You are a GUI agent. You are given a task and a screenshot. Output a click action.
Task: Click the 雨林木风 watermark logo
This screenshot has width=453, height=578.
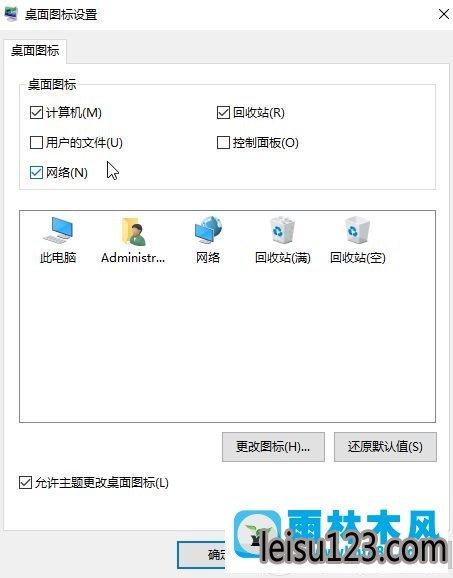pos(339,538)
